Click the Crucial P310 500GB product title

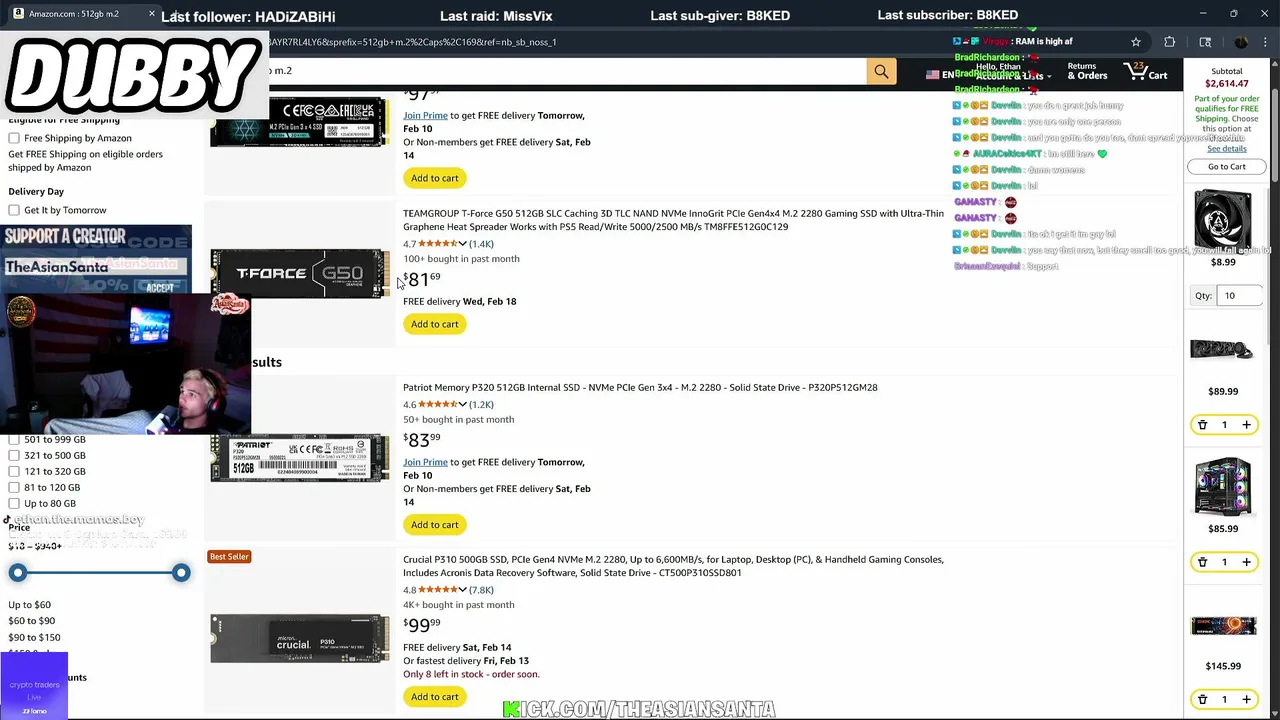tap(673, 566)
